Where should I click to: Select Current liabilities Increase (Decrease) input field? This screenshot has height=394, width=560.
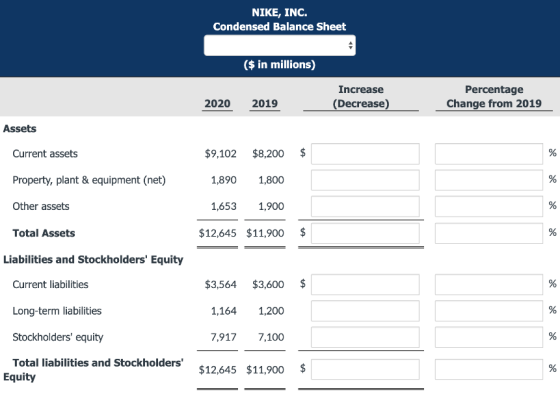365,285
